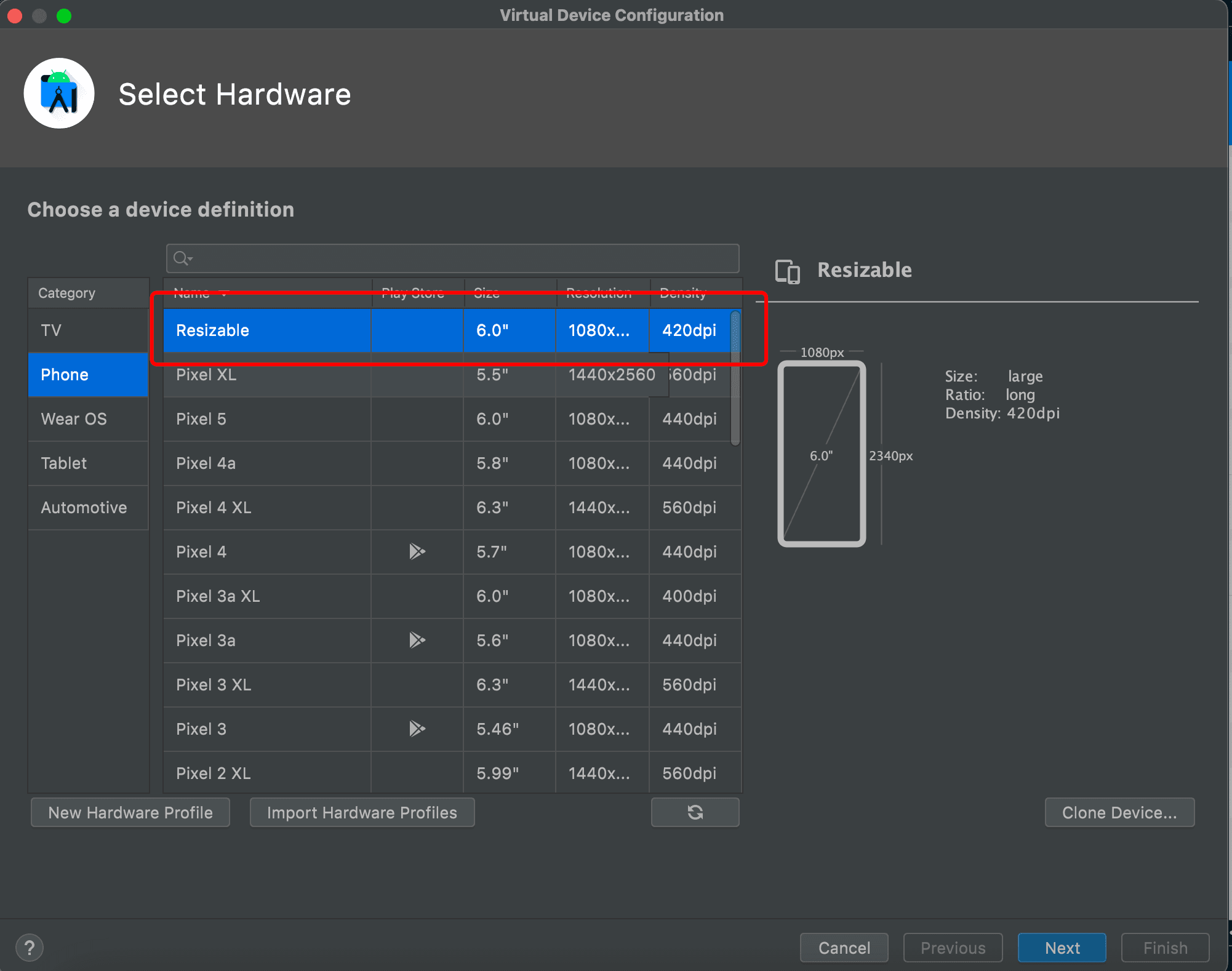Click the Resizable device icon in preview
Screen dimensions: 1232x971
(x=788, y=271)
